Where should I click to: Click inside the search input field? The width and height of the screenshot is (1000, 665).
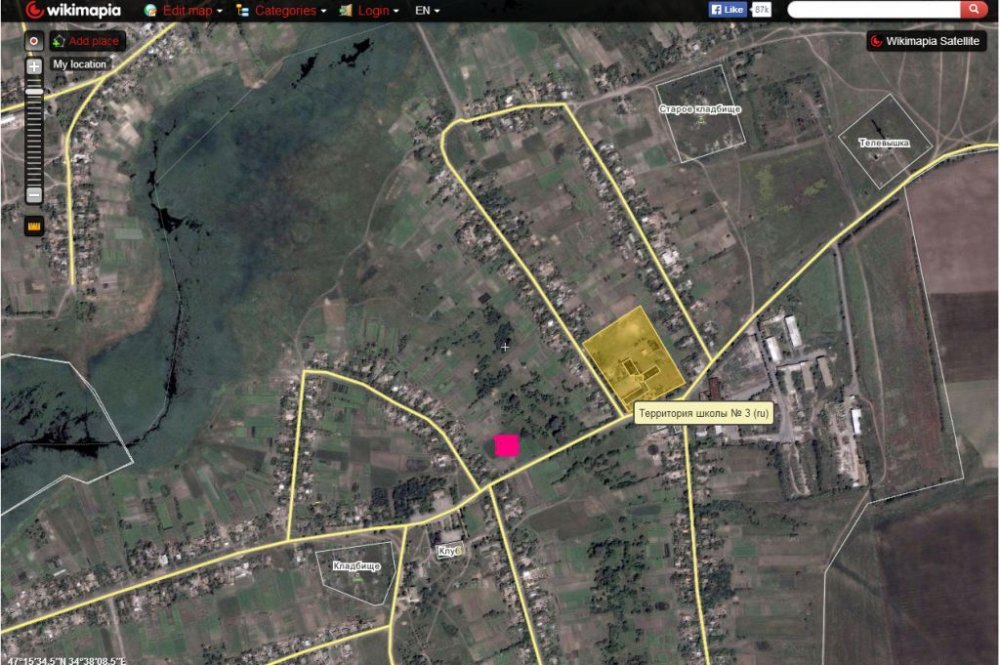pyautogui.click(x=873, y=10)
